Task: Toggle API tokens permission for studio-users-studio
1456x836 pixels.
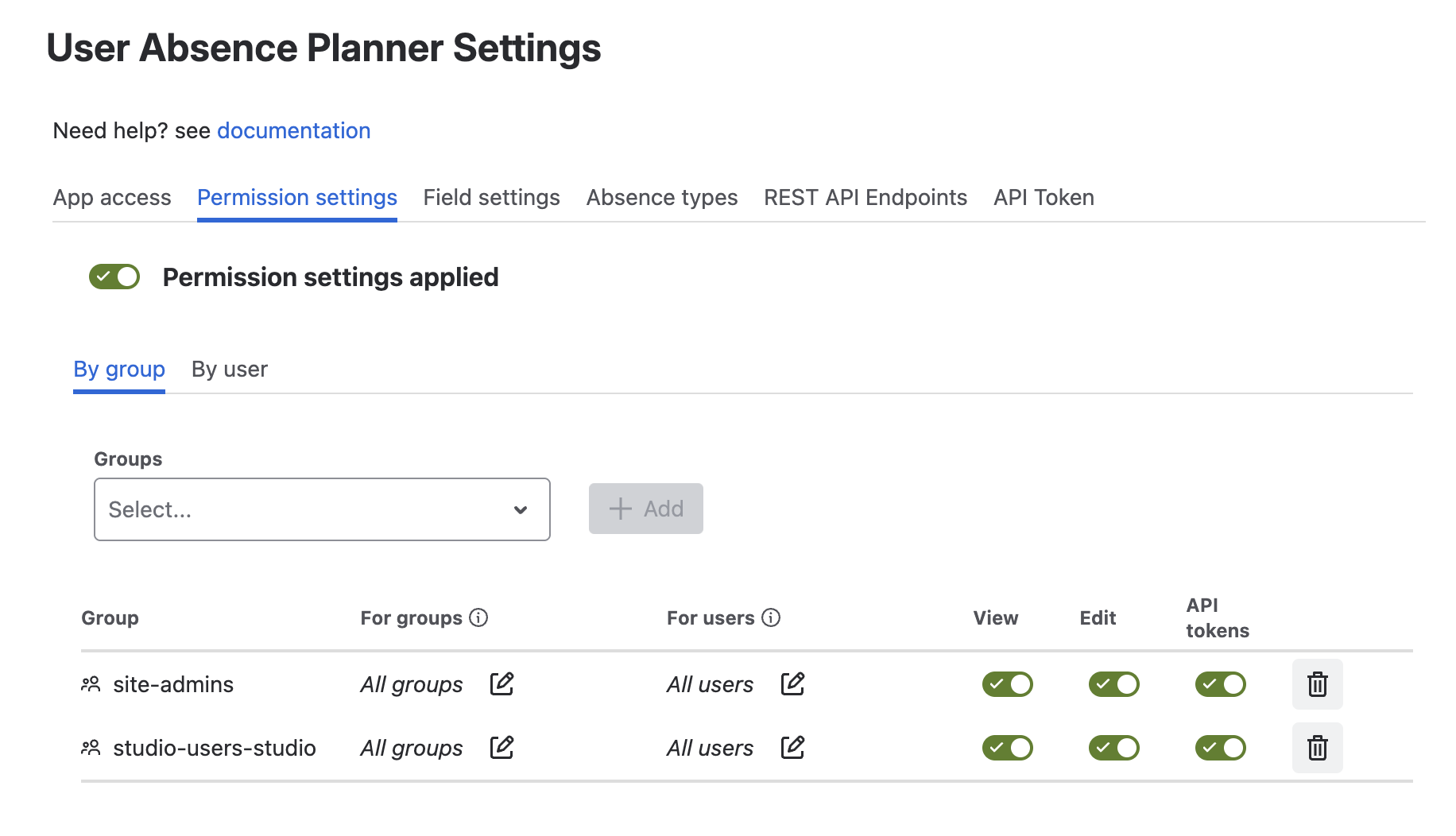Action: tap(1220, 748)
